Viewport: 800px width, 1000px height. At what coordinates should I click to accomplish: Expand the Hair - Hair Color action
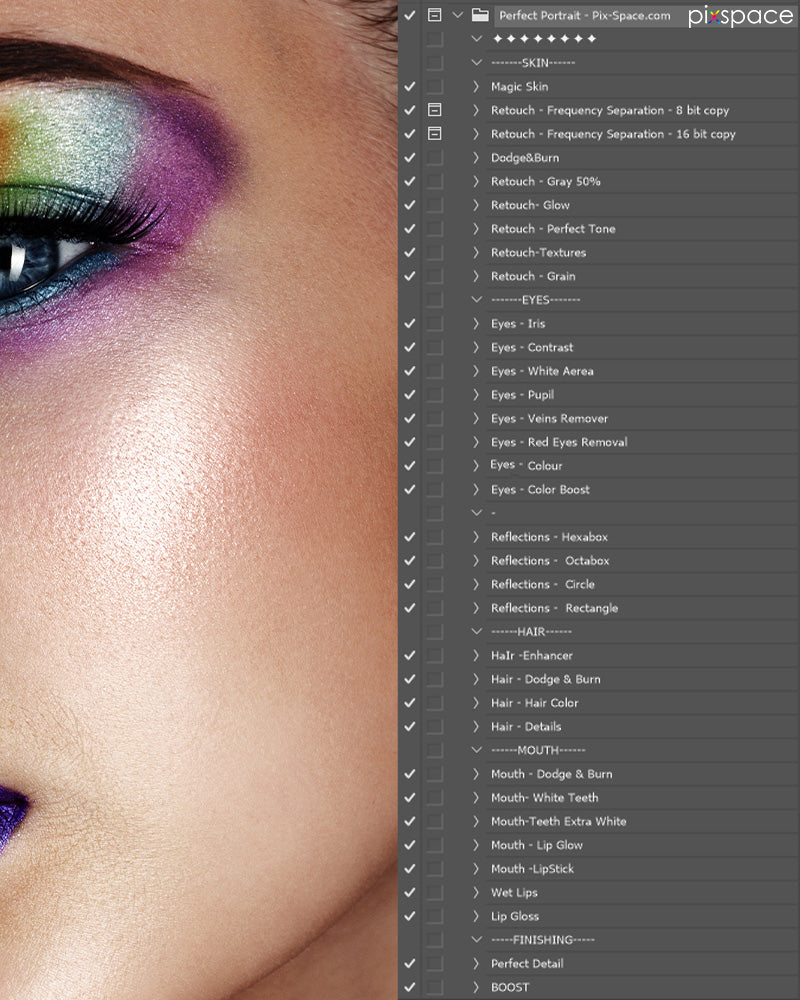coord(476,703)
